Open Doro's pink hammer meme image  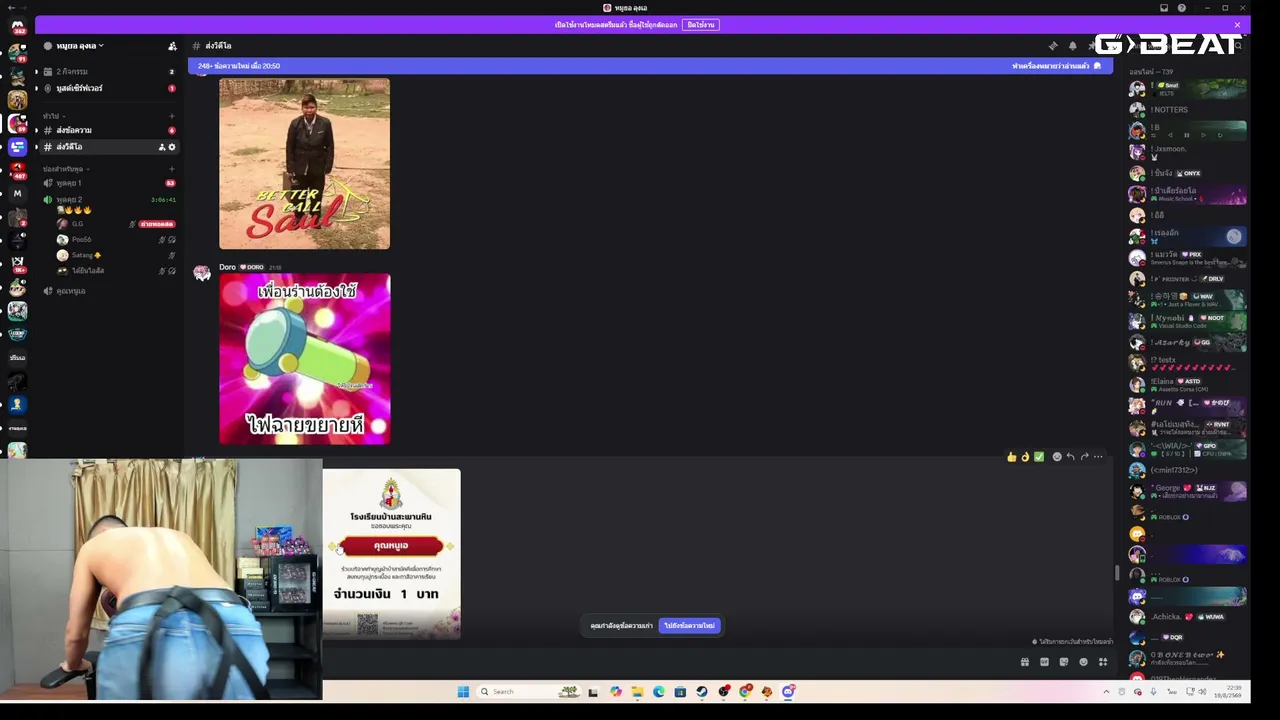point(305,359)
